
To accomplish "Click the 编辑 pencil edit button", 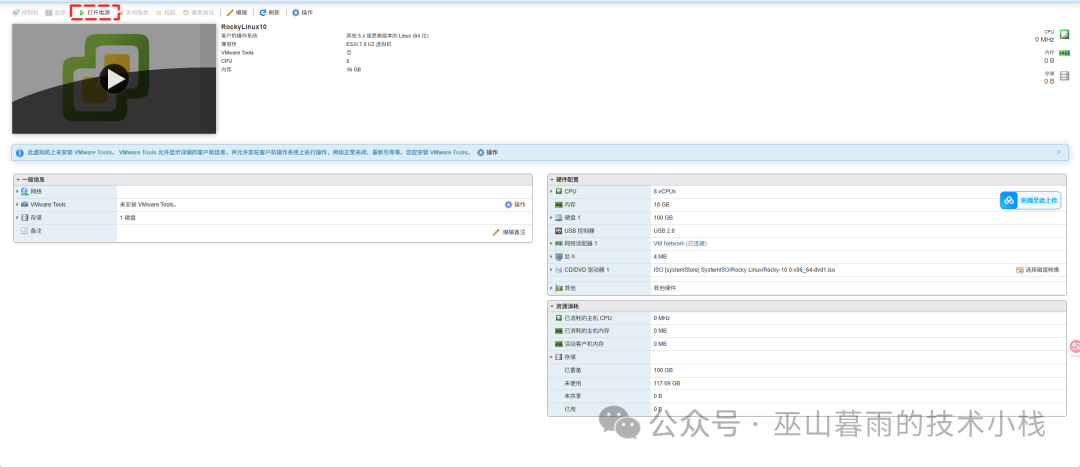I will (237, 12).
